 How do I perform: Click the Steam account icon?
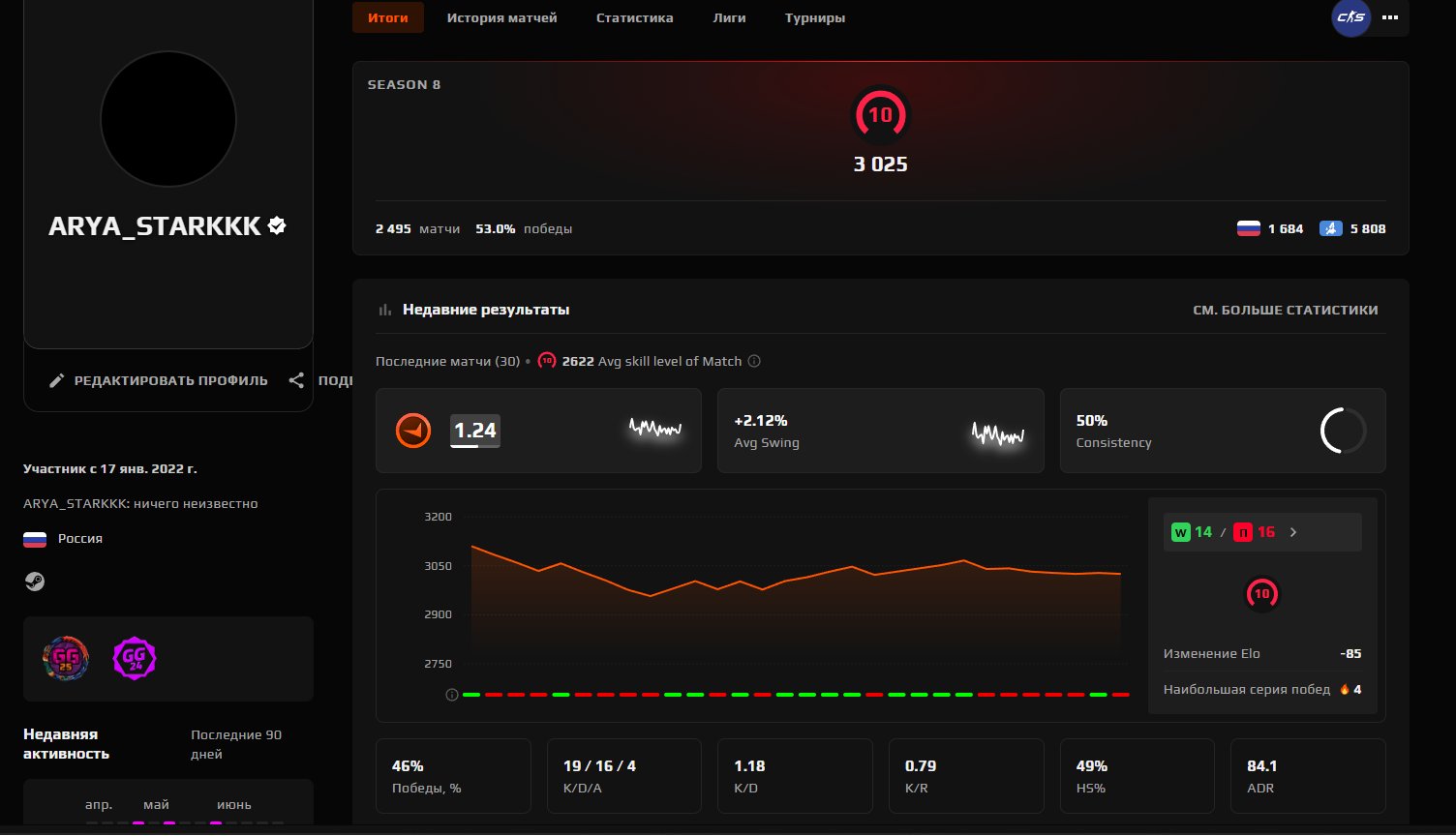tap(34, 582)
